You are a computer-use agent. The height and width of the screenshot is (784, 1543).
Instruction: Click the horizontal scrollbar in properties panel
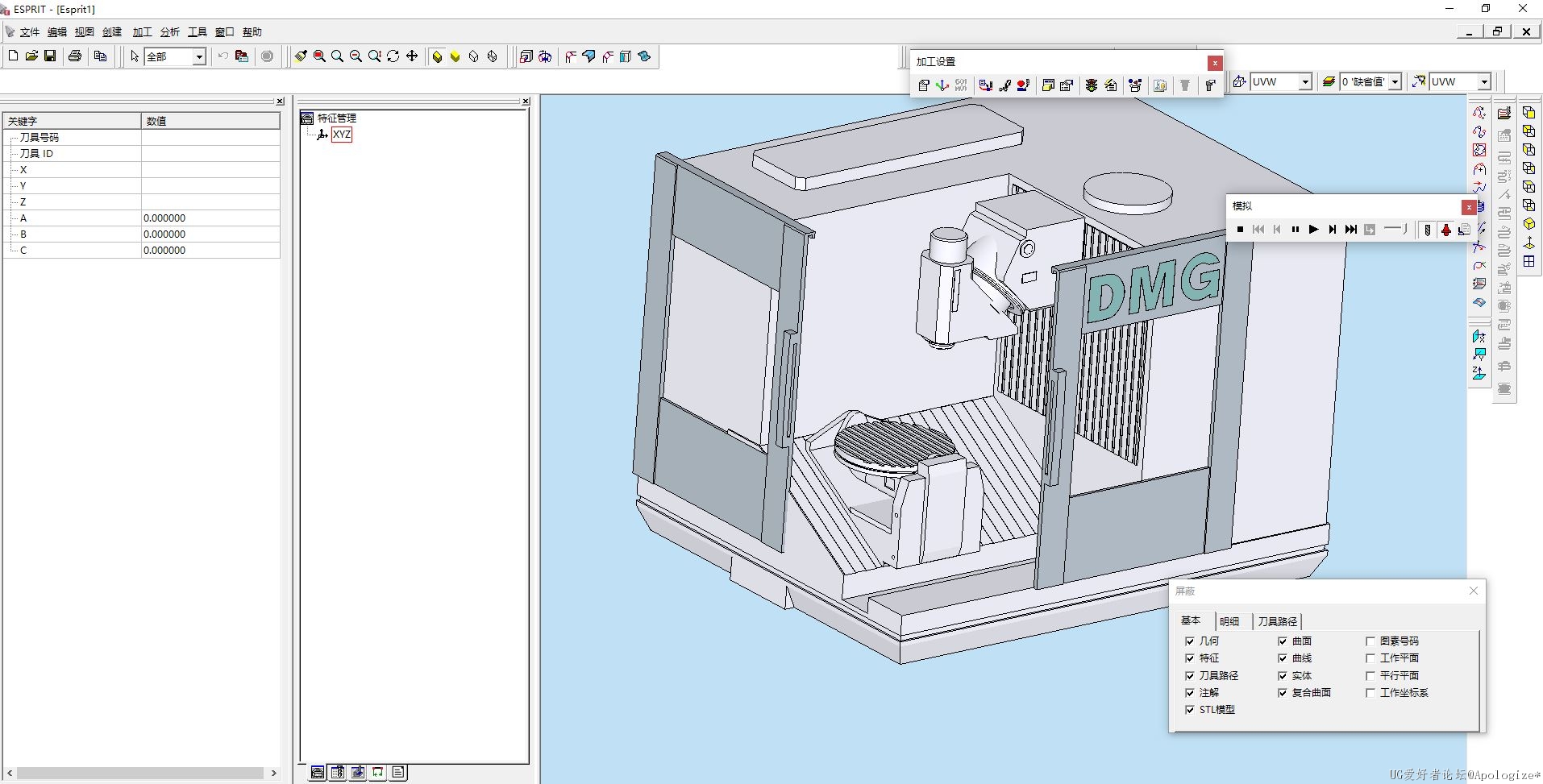[141, 773]
